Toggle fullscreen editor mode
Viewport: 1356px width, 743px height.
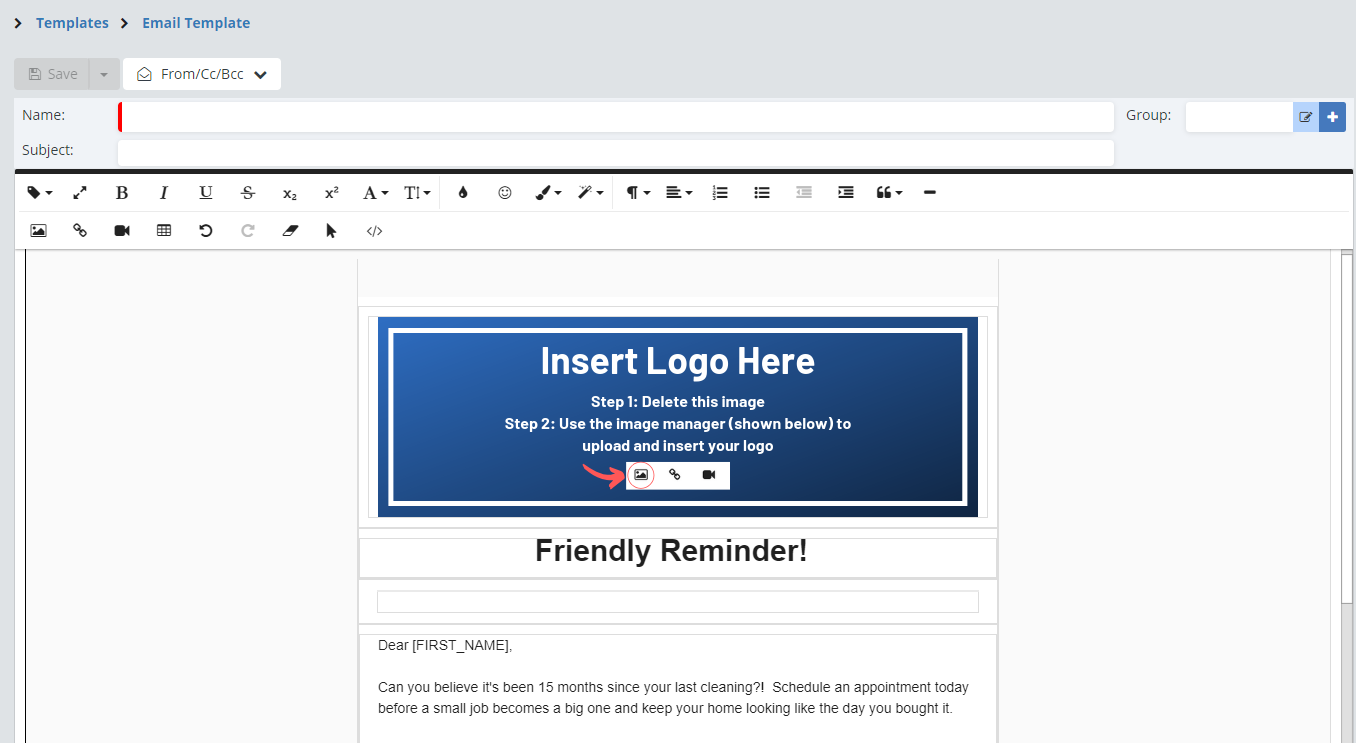(x=80, y=193)
